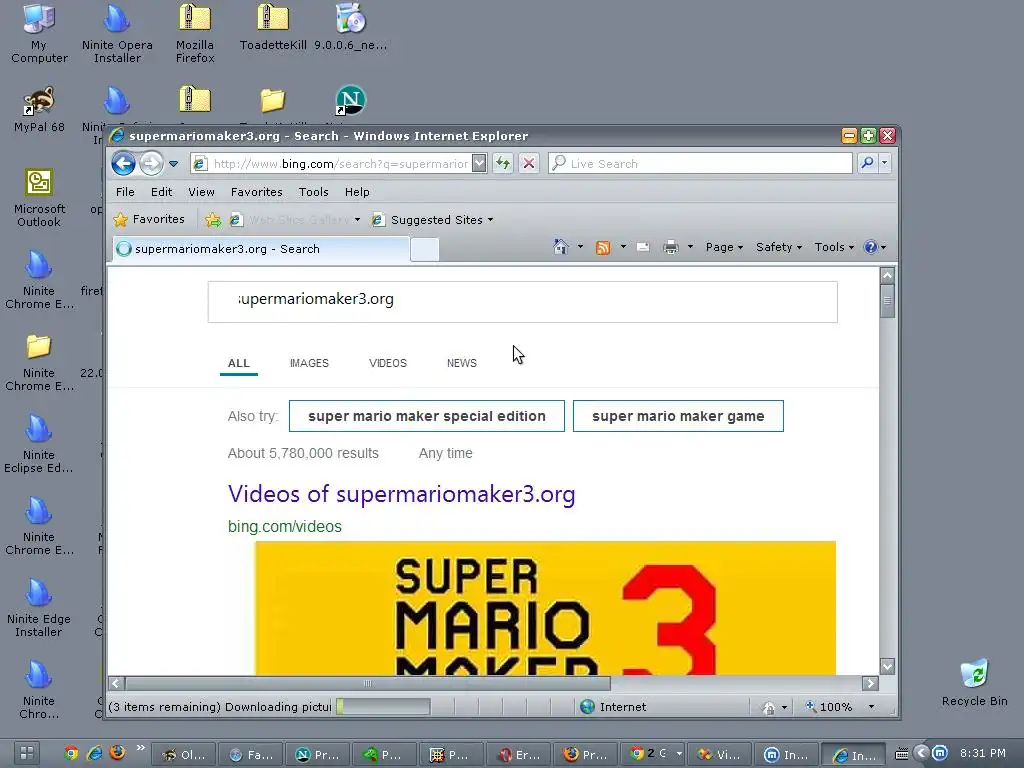Switch to the 'Er...' taskbar window

tap(520, 754)
